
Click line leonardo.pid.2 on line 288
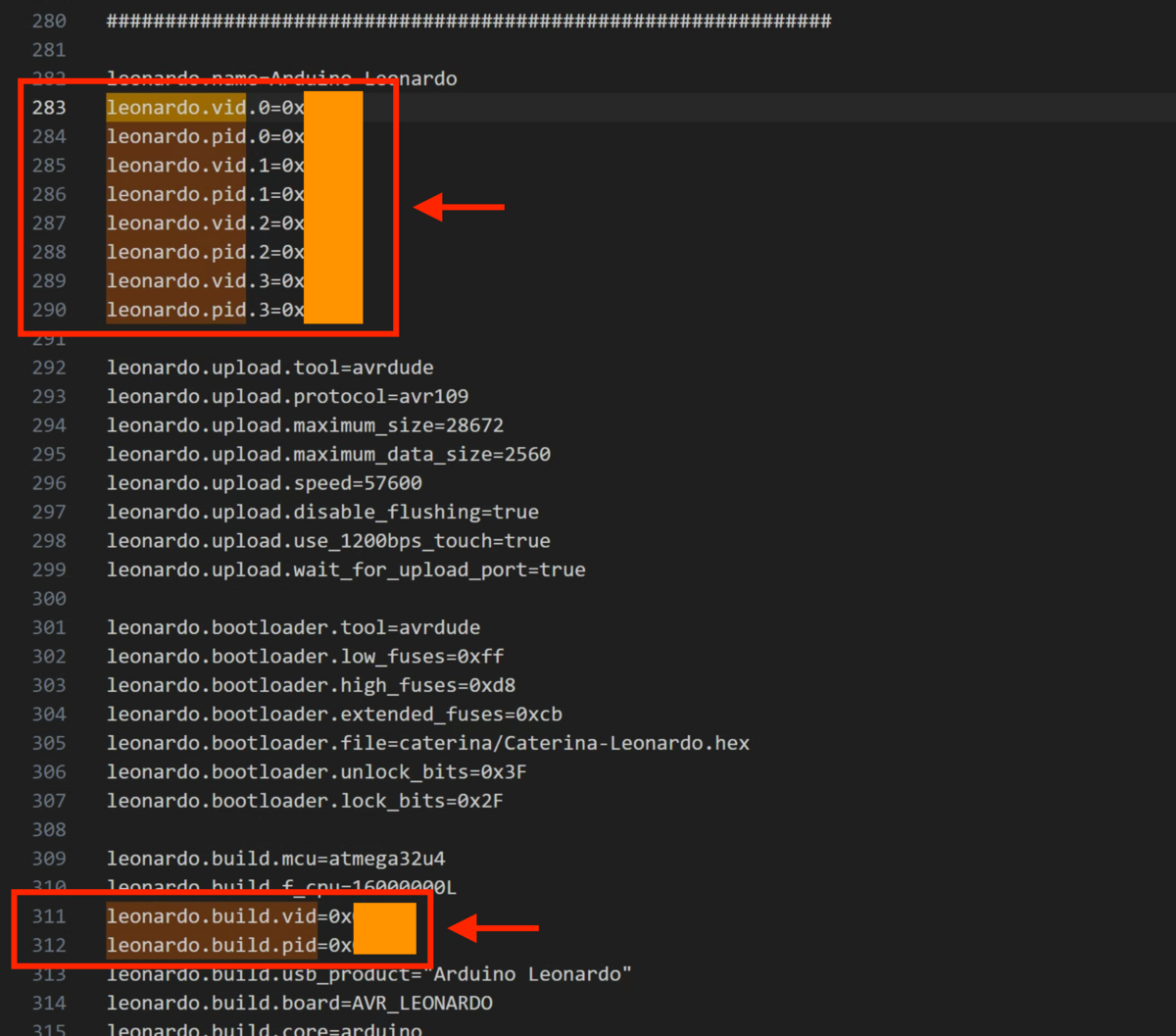point(206,252)
